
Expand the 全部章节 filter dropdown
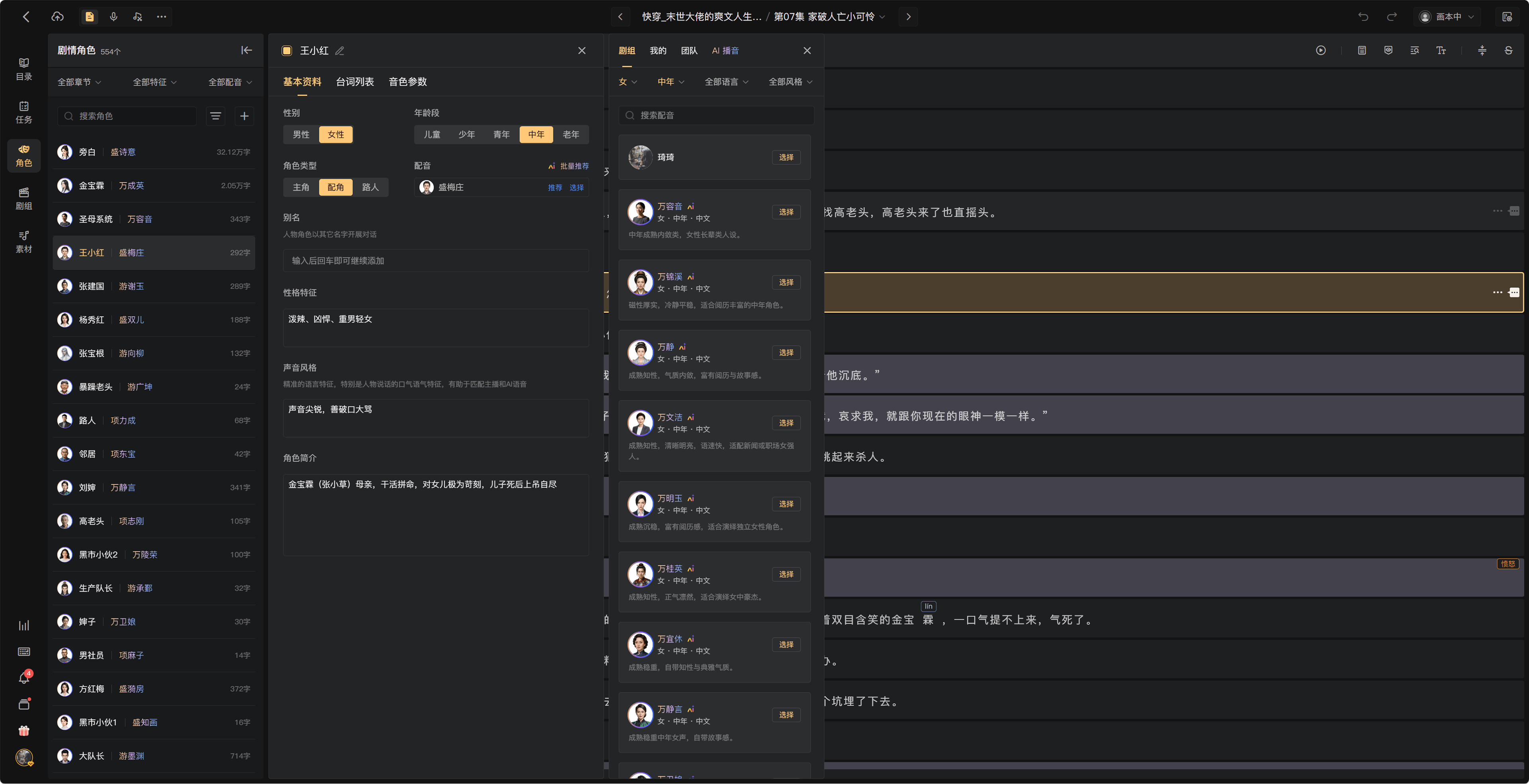[79, 82]
